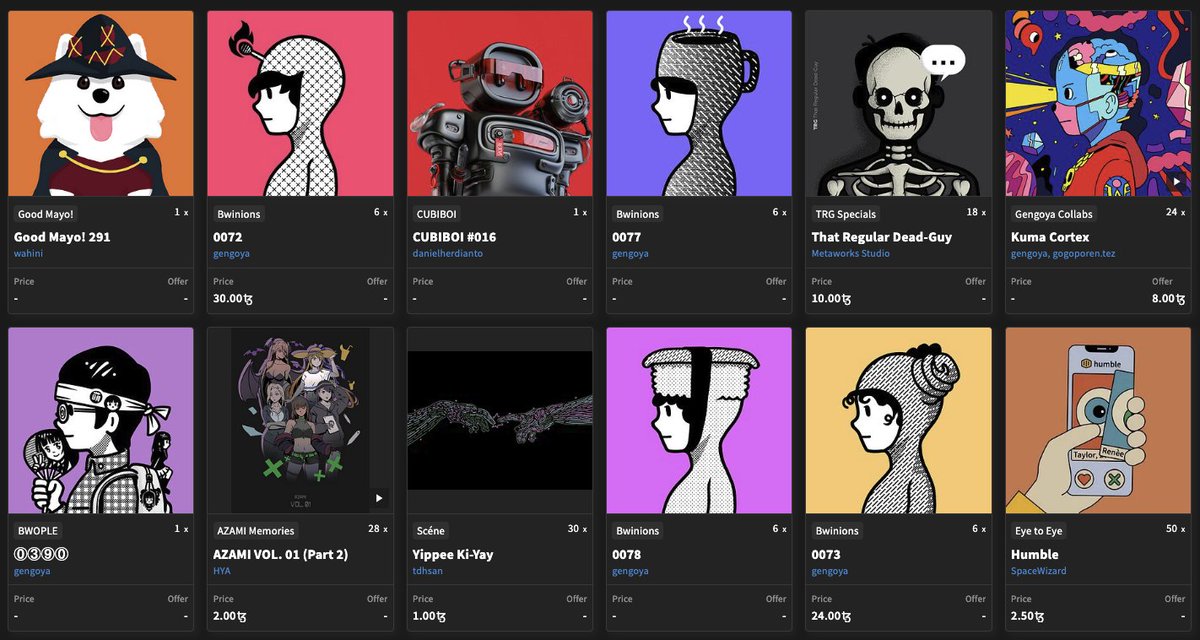The width and height of the screenshot is (1200, 640).
Task: Open the ⓪③⑨⓪ item title
Action: tap(41, 554)
